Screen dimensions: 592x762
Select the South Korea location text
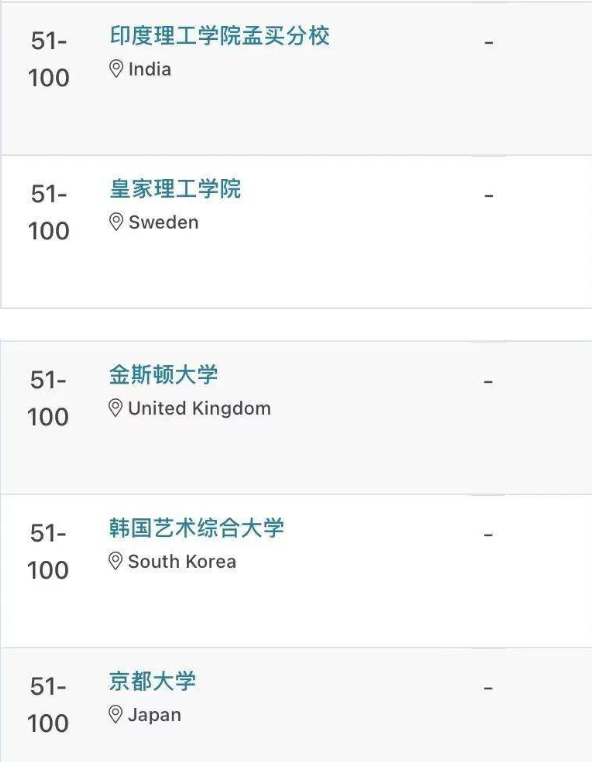tap(182, 561)
